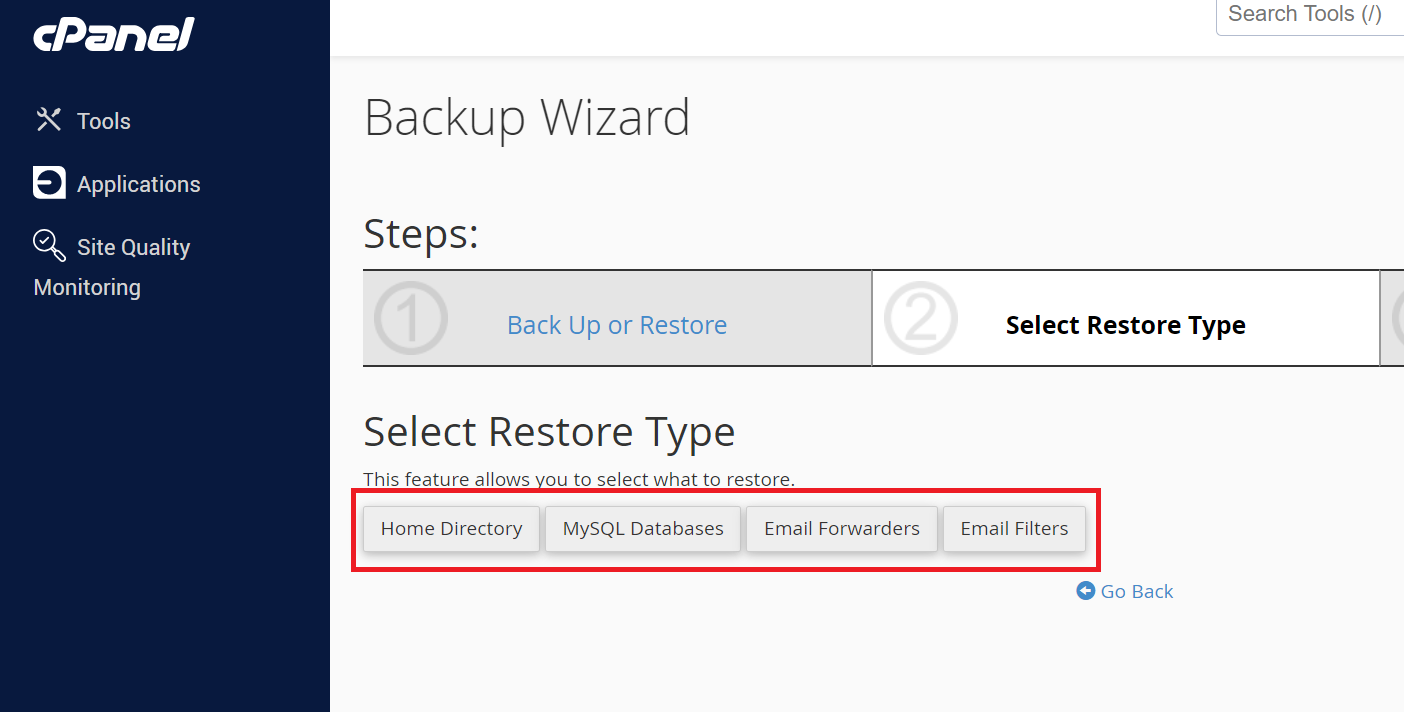The height and width of the screenshot is (712, 1404).
Task: Click the Tools wrench-and-screwdriver icon
Action: pyautogui.click(x=49, y=120)
